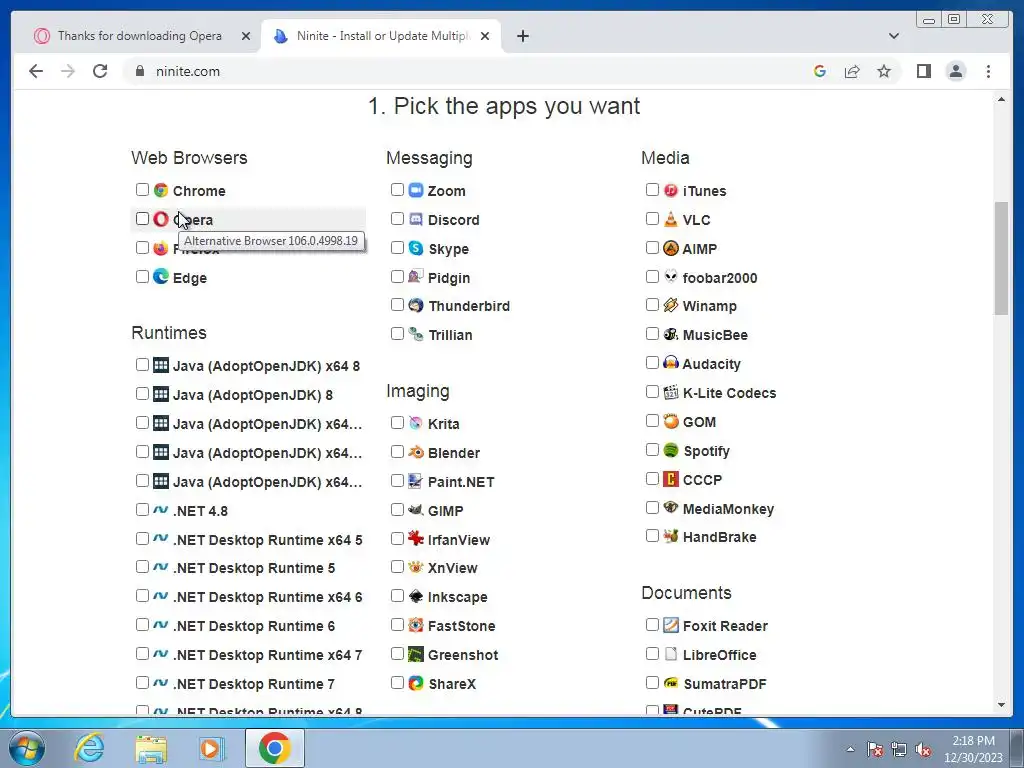Click the AIMP icon
The image size is (1024, 768).
tap(671, 248)
